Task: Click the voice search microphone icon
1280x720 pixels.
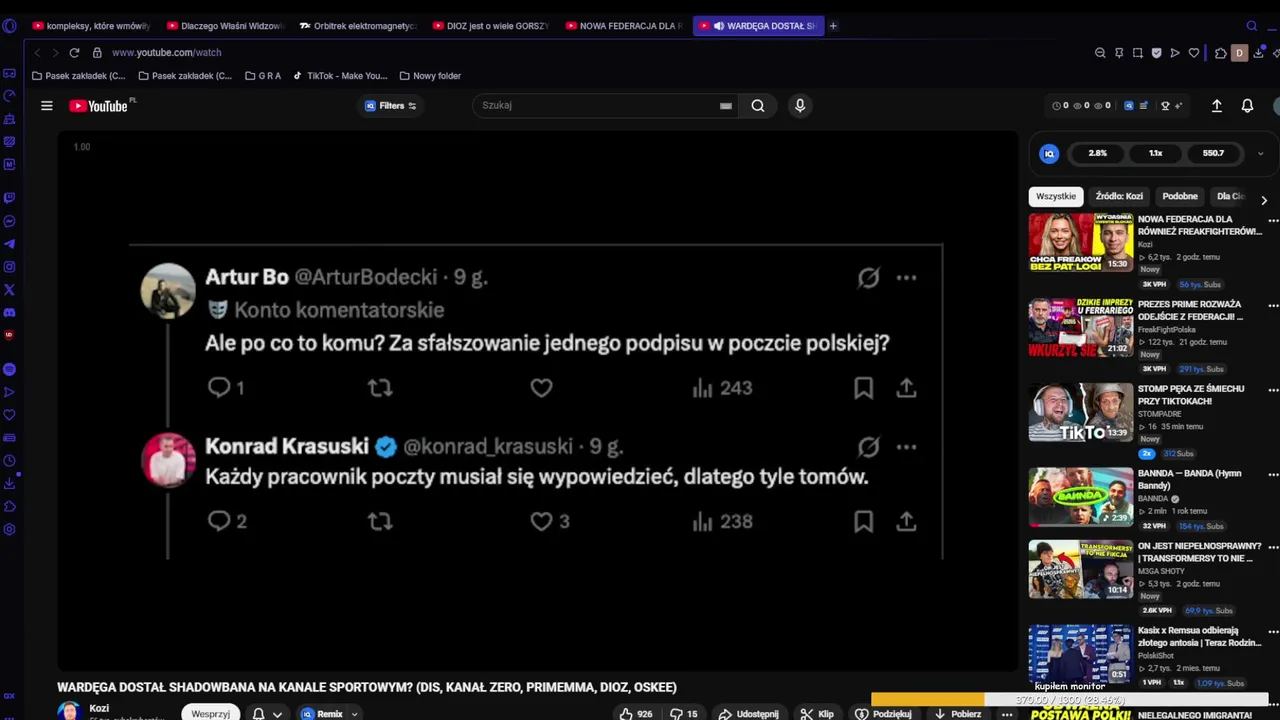Action: coord(799,106)
